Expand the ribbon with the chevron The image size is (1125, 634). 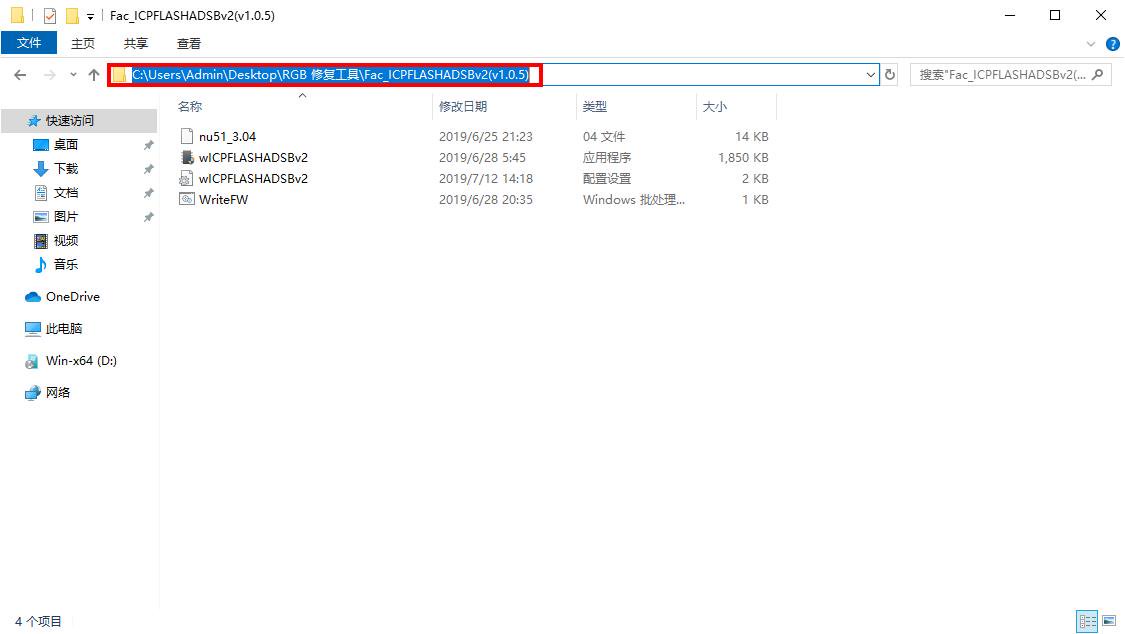click(1091, 44)
